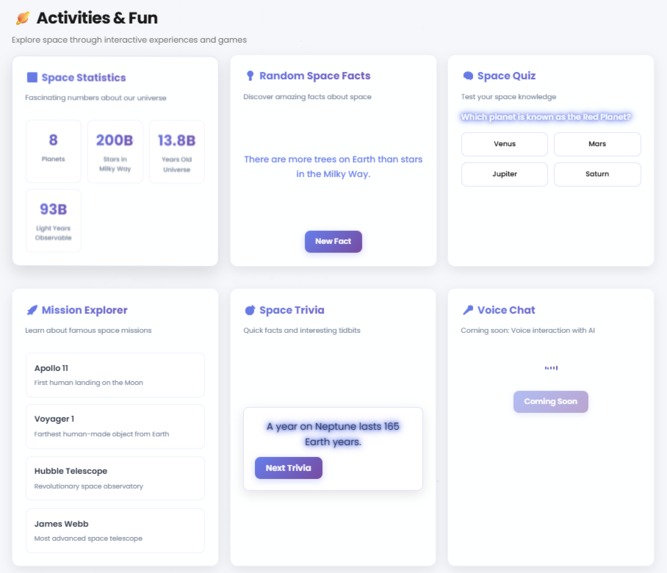The width and height of the screenshot is (667, 573).
Task: Answer the quiz with Venus
Action: pos(505,144)
